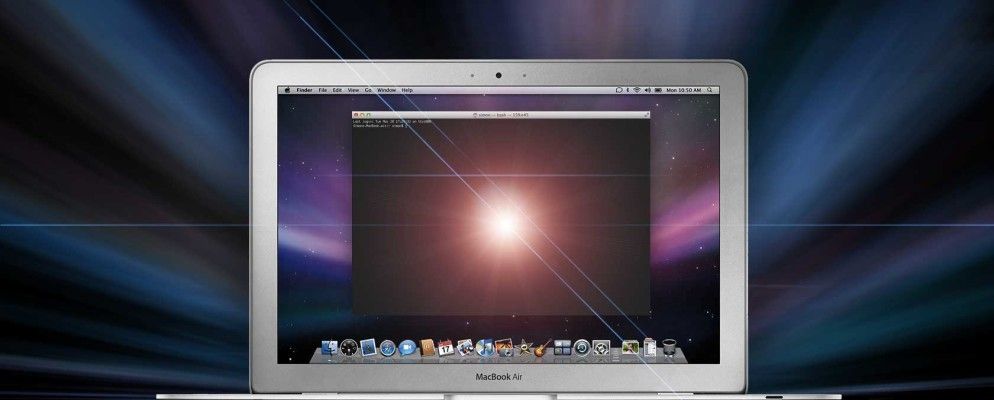This screenshot has width=994, height=400.
Task: Click the Terminal command prompt line
Action: [x=380, y=126]
